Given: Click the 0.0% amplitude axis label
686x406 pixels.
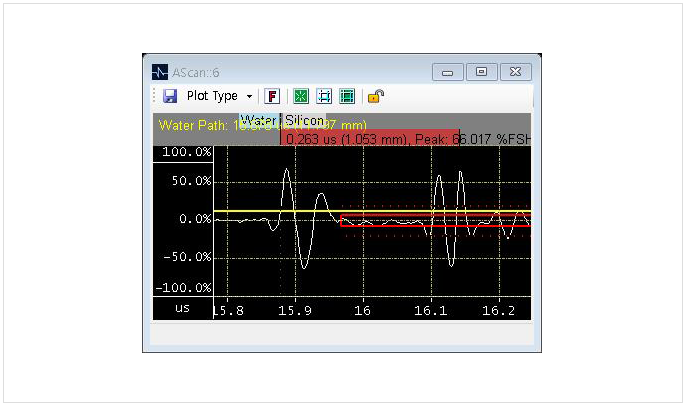Looking at the screenshot, I should pyautogui.click(x=195, y=219).
